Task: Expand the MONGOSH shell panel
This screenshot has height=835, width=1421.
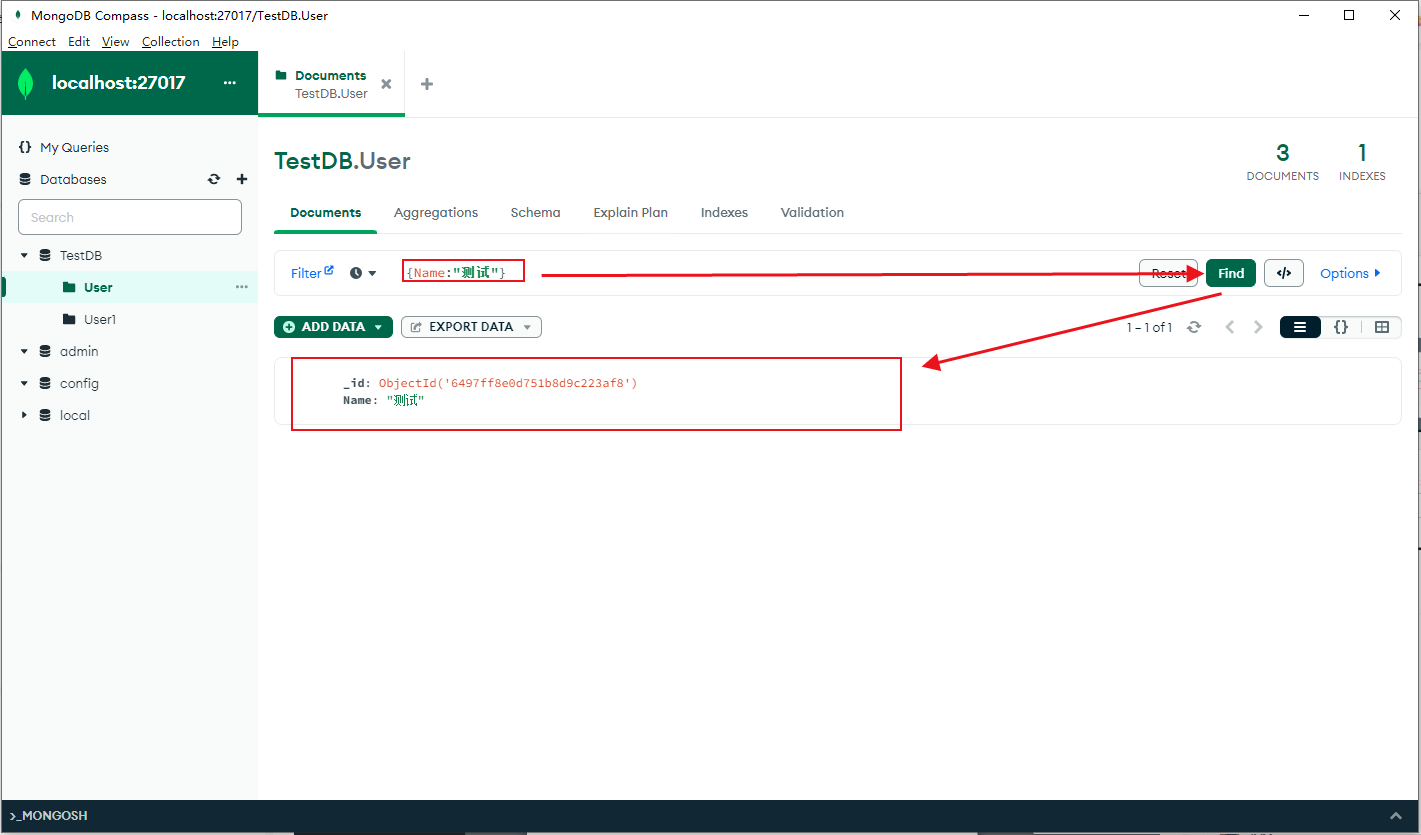Action: coord(1396,816)
